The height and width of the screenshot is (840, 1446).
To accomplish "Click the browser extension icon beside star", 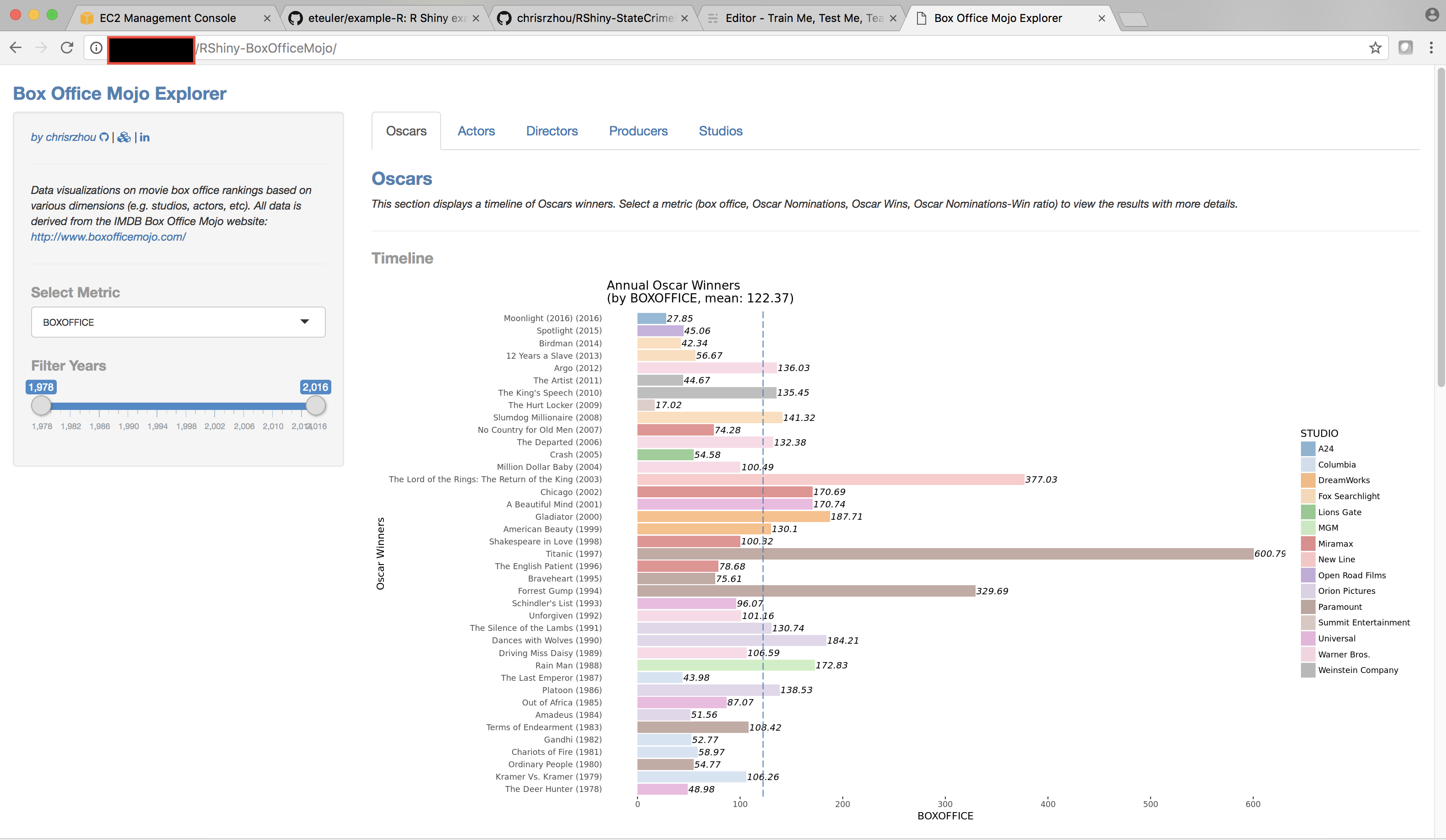I will point(1405,48).
